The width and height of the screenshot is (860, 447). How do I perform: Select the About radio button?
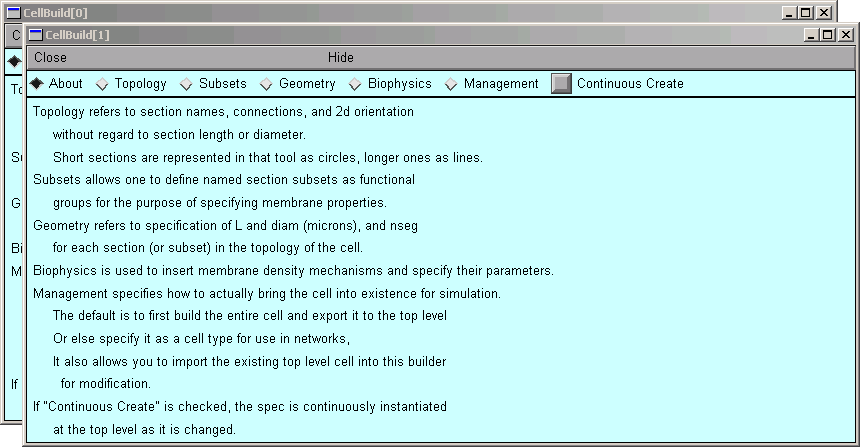[x=37, y=84]
